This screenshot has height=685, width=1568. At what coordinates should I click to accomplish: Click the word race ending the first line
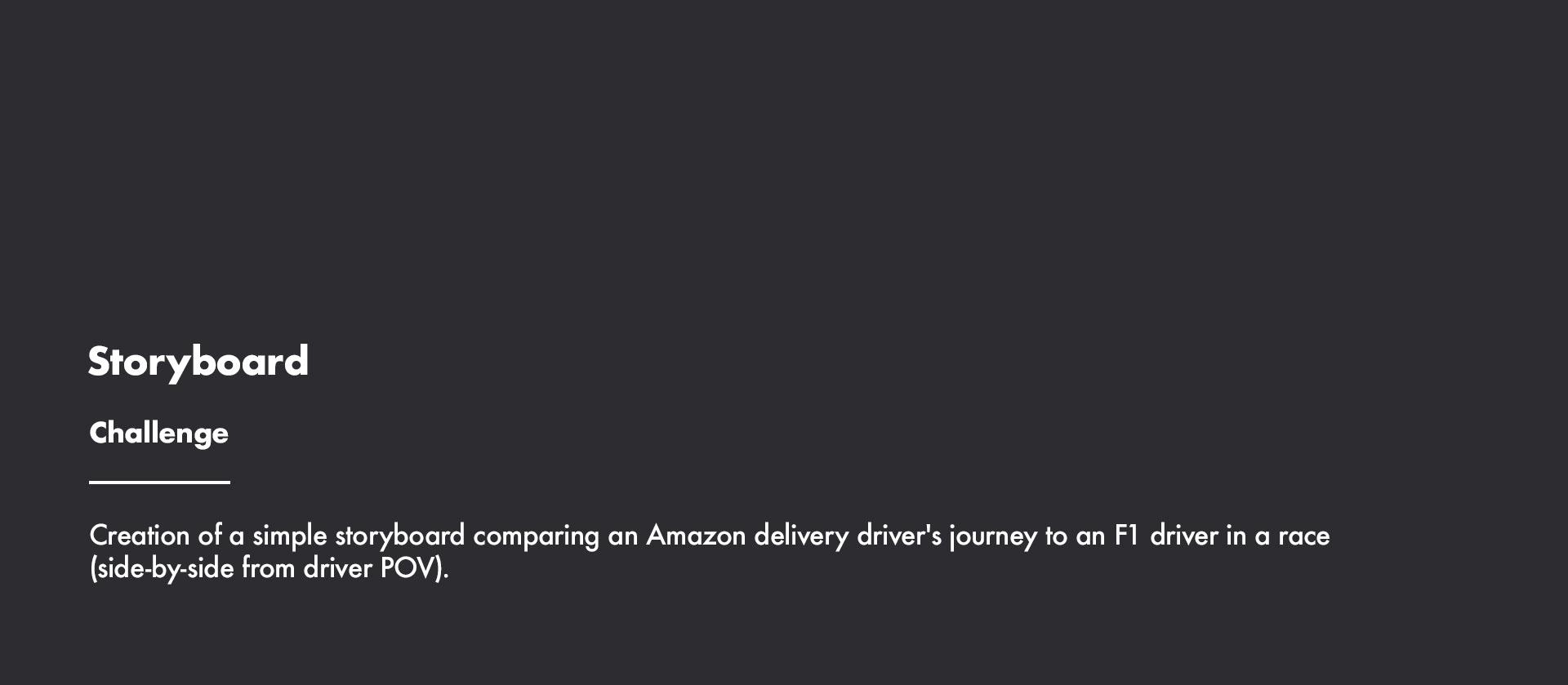tap(1304, 537)
